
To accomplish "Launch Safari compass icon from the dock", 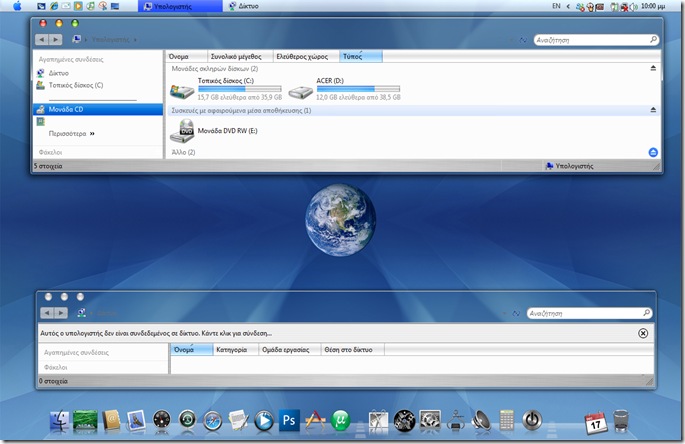I will pos(213,421).
